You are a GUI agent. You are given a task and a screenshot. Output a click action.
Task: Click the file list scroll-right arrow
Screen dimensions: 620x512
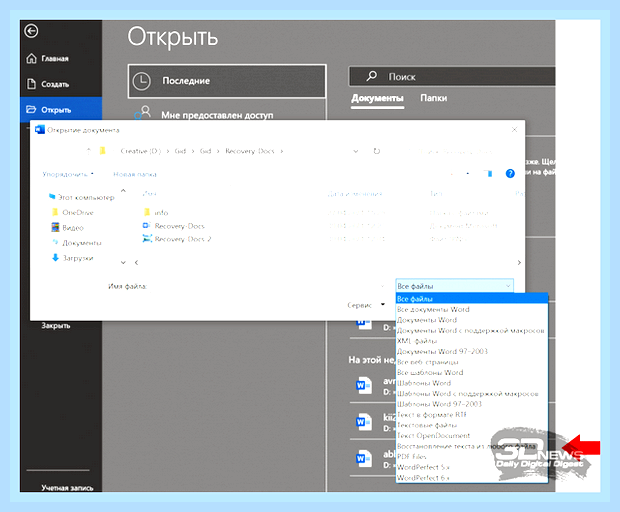519,263
